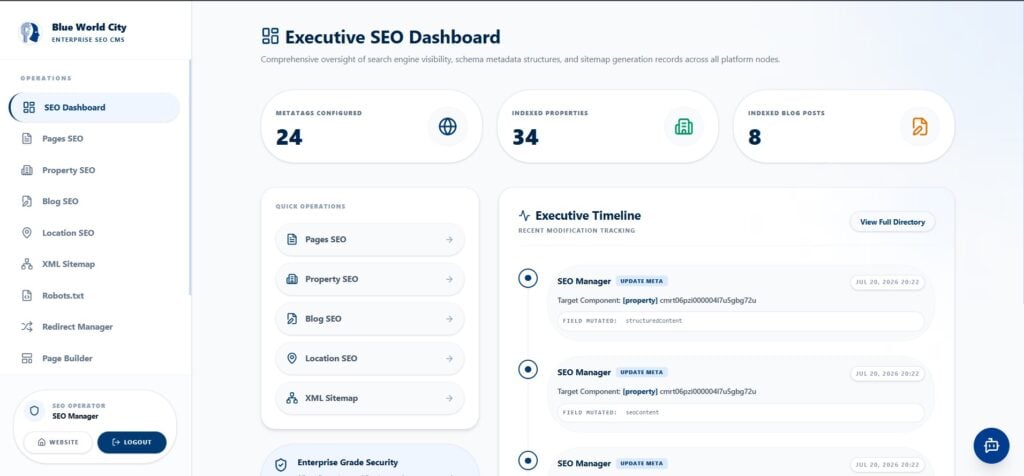Click the SEO Dashboard grid icon in sidebar
Image resolution: width=1024 pixels, height=476 pixels.
(x=29, y=108)
